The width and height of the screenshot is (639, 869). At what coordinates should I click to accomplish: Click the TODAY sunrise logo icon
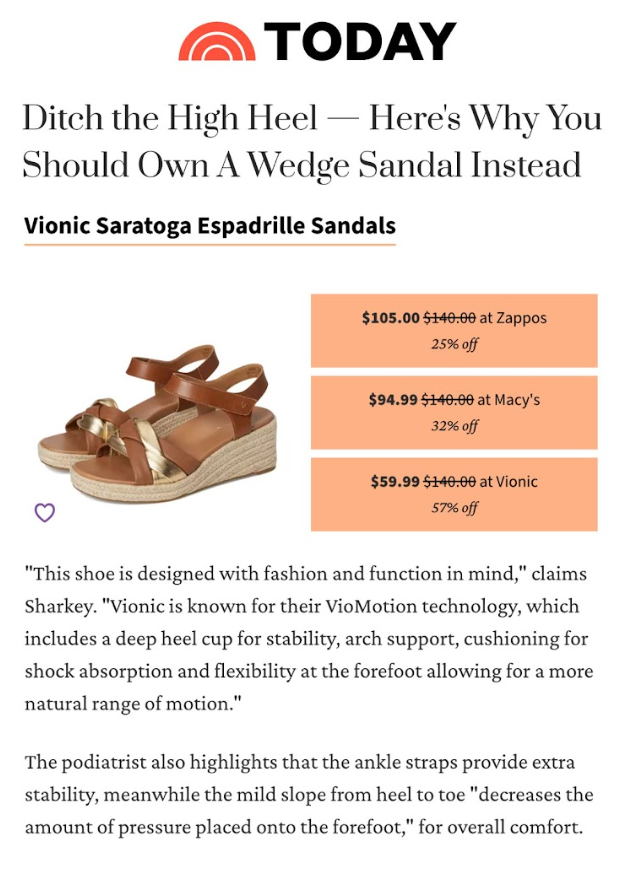216,42
